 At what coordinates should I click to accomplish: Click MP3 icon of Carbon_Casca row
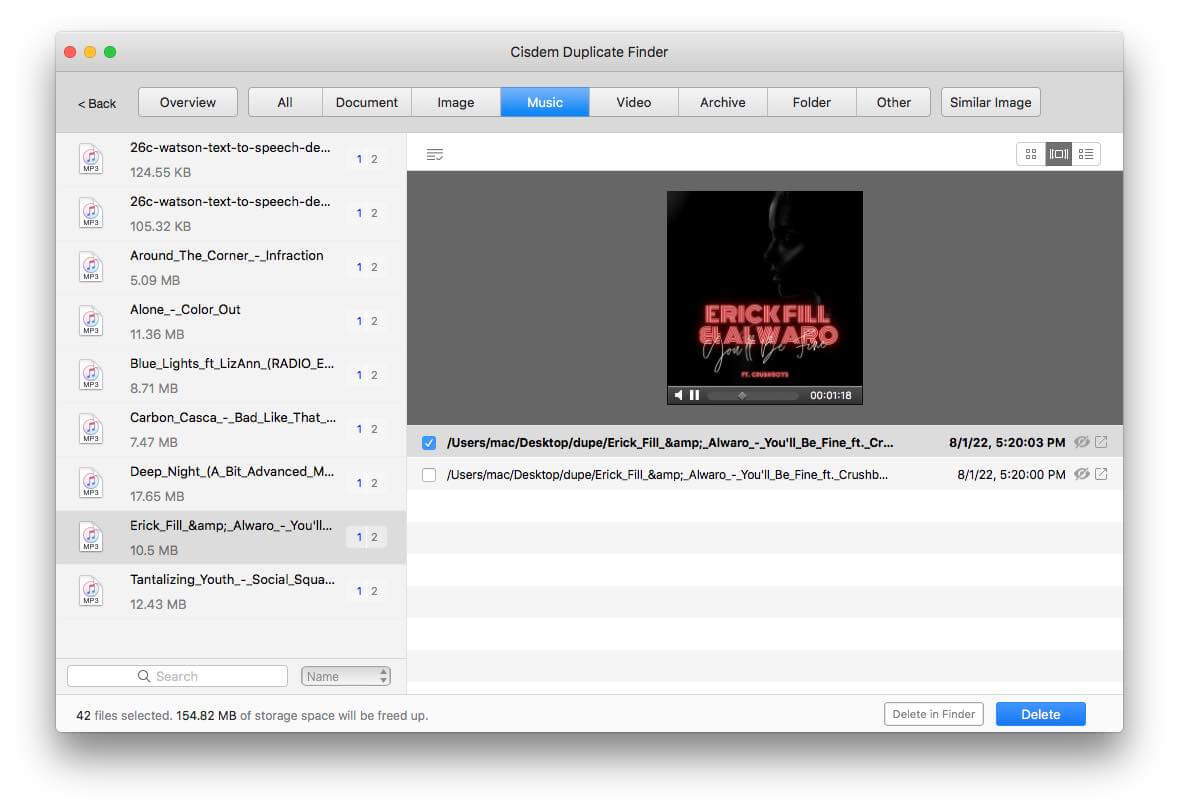[x=91, y=429]
